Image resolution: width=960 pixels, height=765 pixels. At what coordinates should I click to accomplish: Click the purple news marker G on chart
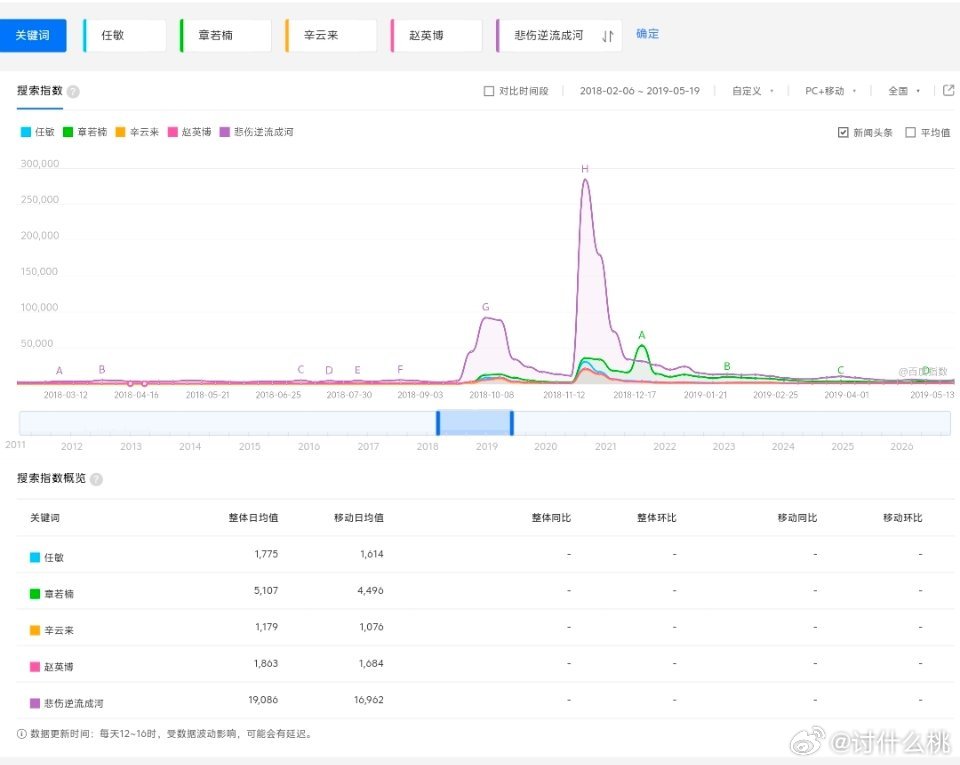click(486, 307)
